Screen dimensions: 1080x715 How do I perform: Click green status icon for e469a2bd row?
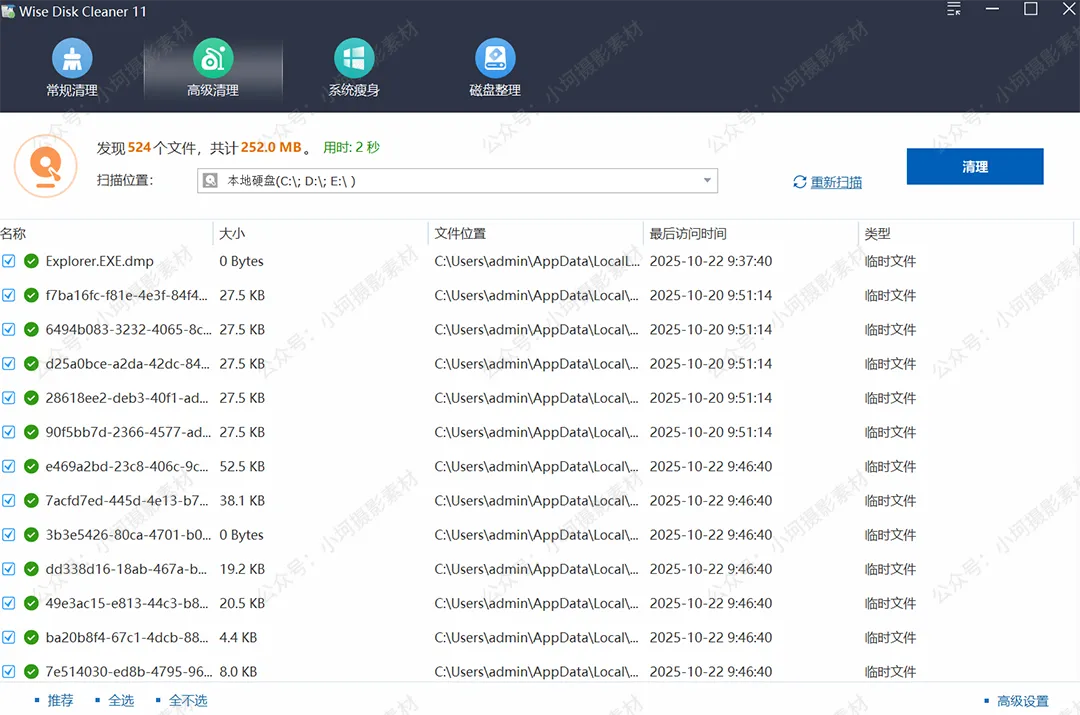click(31, 466)
